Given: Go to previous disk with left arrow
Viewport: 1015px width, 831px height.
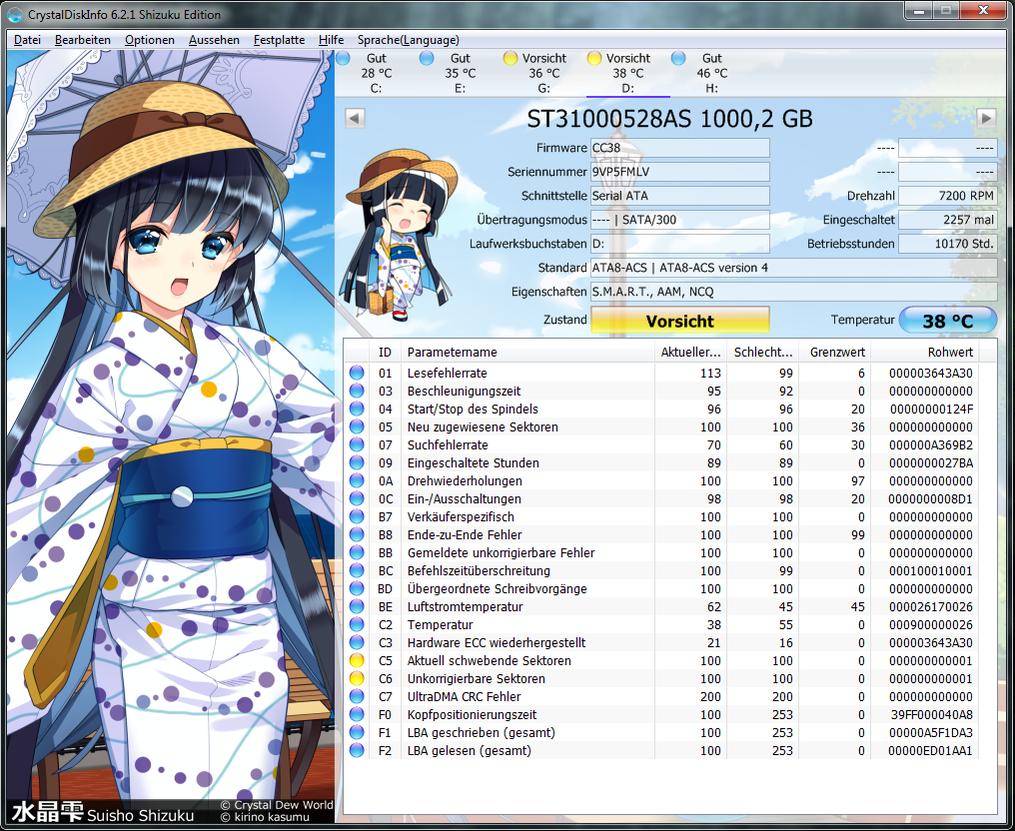Looking at the screenshot, I should point(354,118).
